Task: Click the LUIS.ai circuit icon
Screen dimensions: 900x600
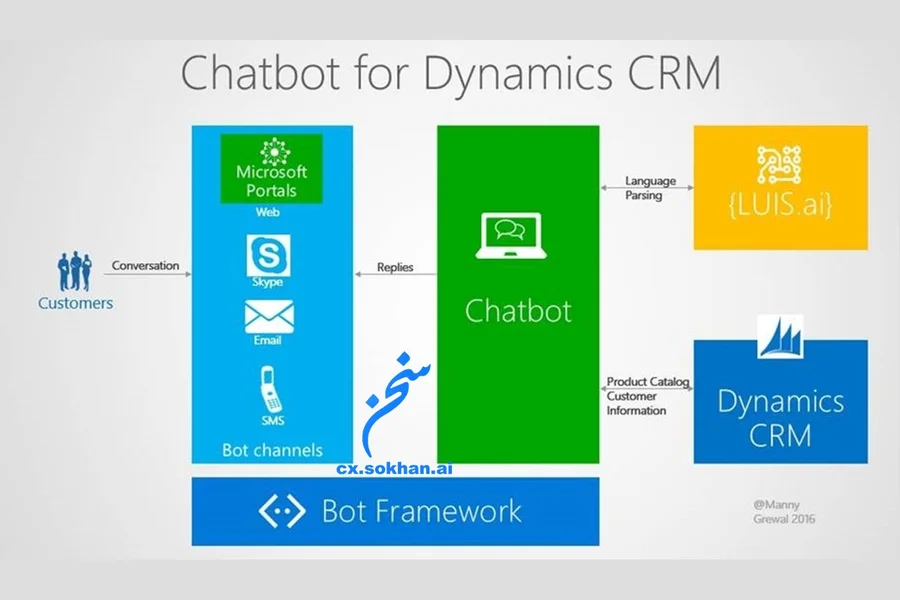Action: (779, 165)
